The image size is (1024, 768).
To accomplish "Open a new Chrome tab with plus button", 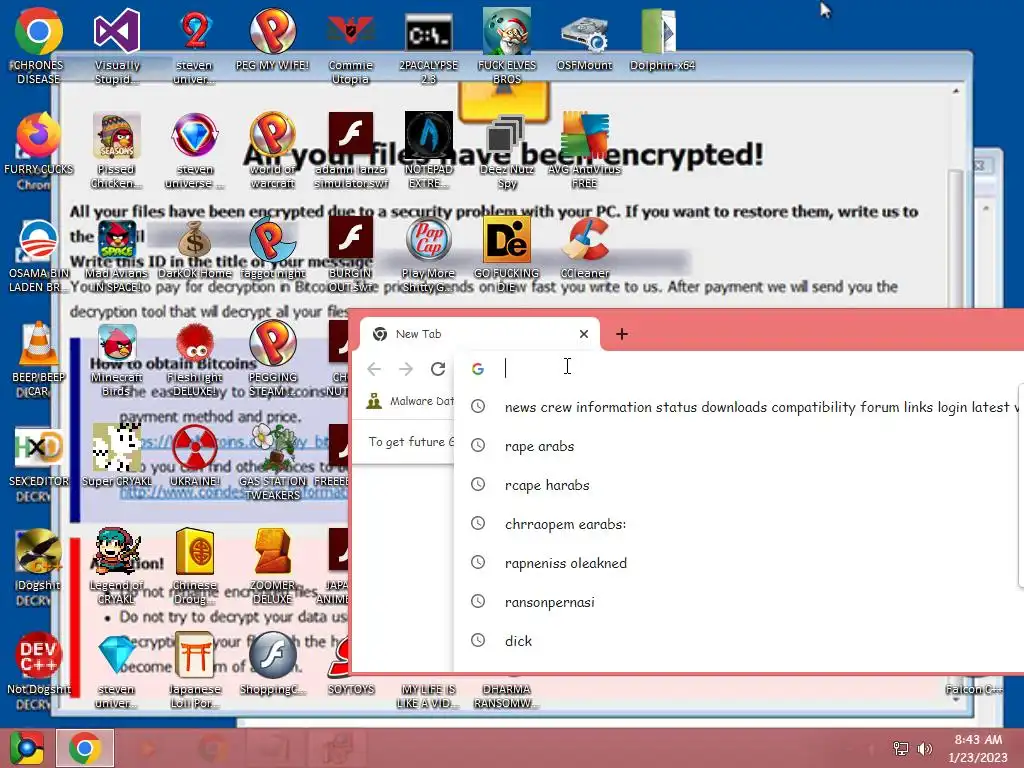I will (622, 334).
